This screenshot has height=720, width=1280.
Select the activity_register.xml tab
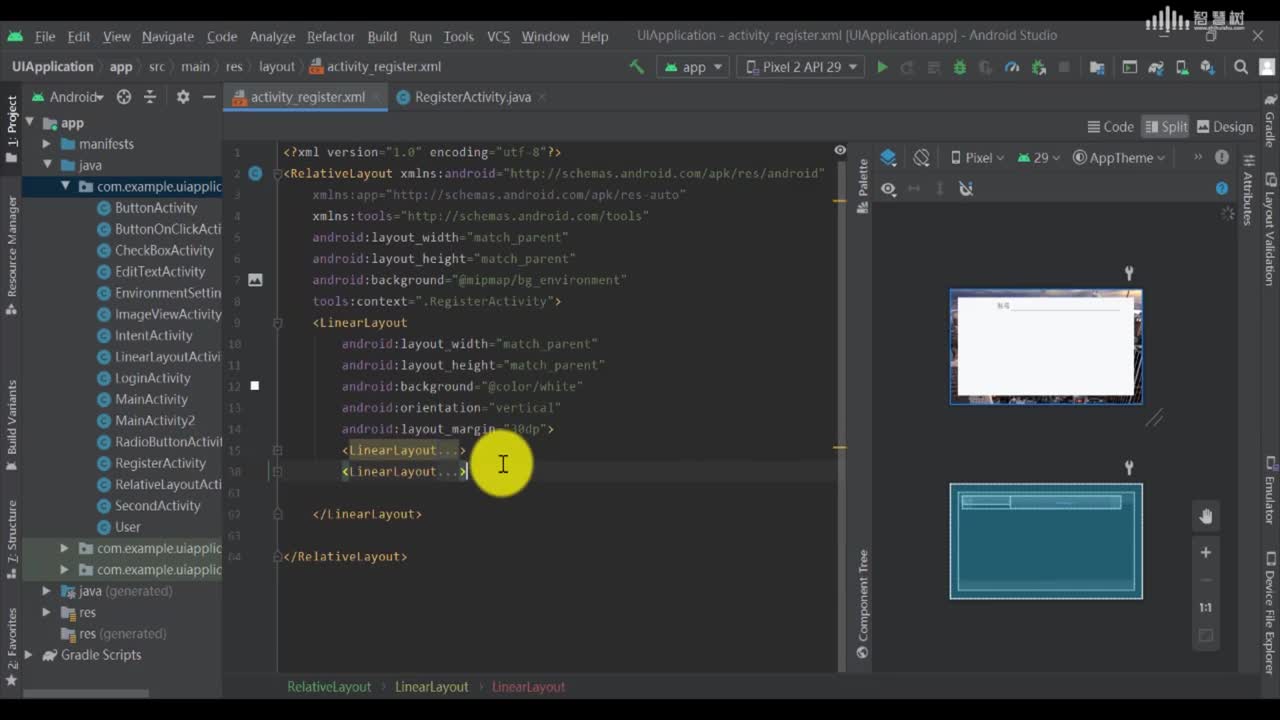pos(307,97)
